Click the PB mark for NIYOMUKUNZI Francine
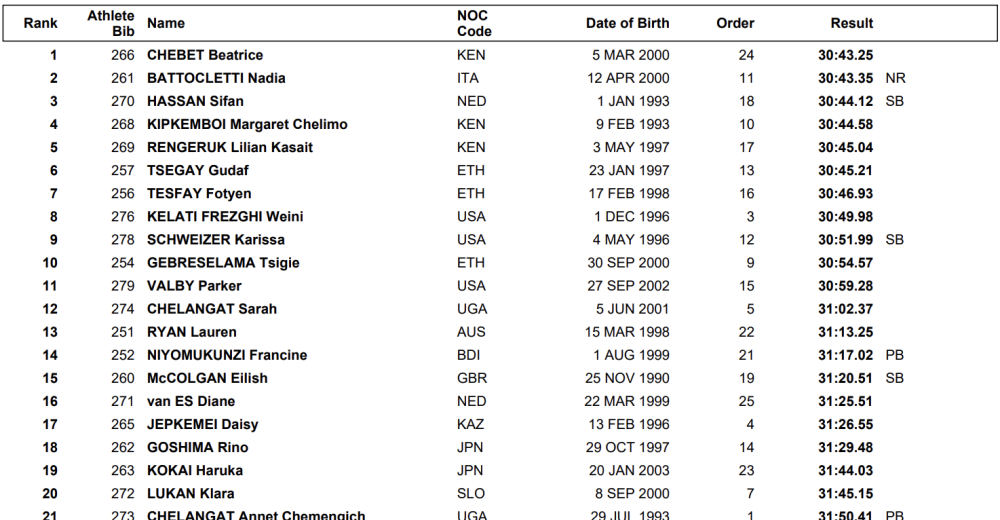This screenshot has width=1000, height=520. pyautogui.click(x=895, y=355)
